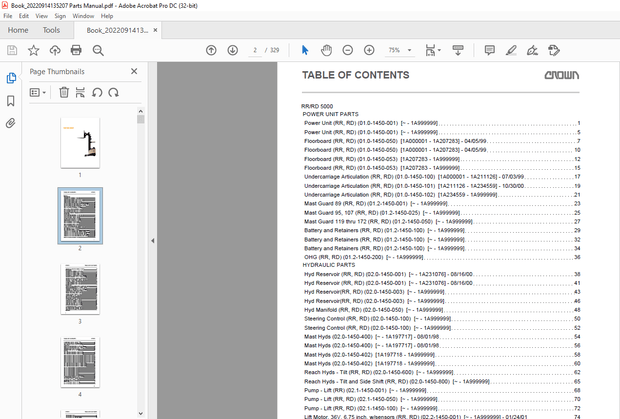Zoom in with the plus icon
This screenshot has height=419, width=620.
pyautogui.click(x=369, y=50)
